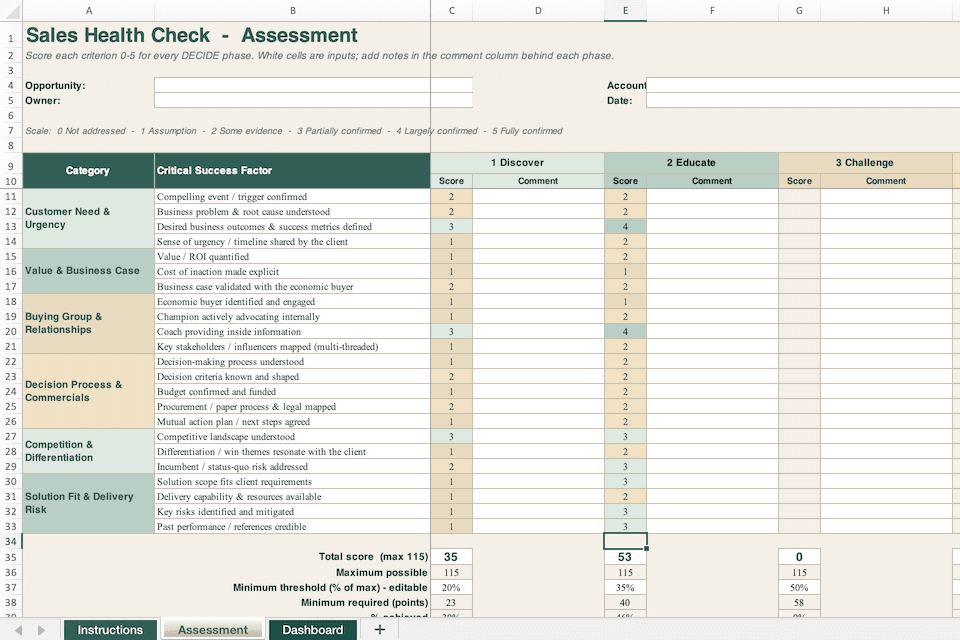Click the Account input field
This screenshot has width=960, height=640.
[803, 85]
